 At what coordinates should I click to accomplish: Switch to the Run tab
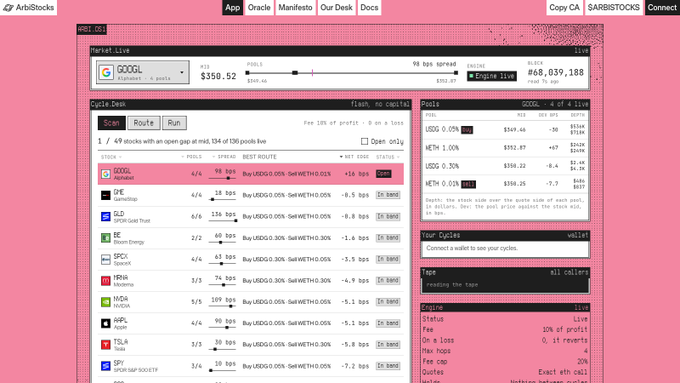pyautogui.click(x=174, y=123)
